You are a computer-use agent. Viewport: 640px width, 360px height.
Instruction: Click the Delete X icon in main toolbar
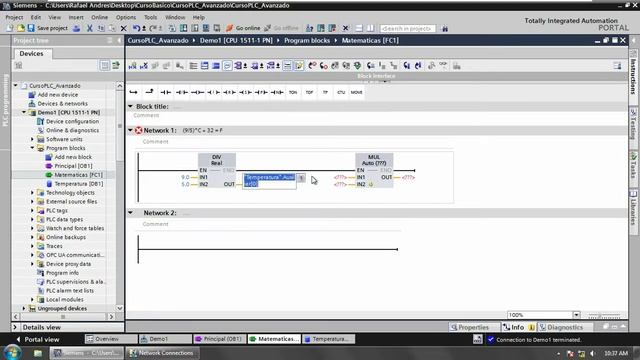pos(123,28)
